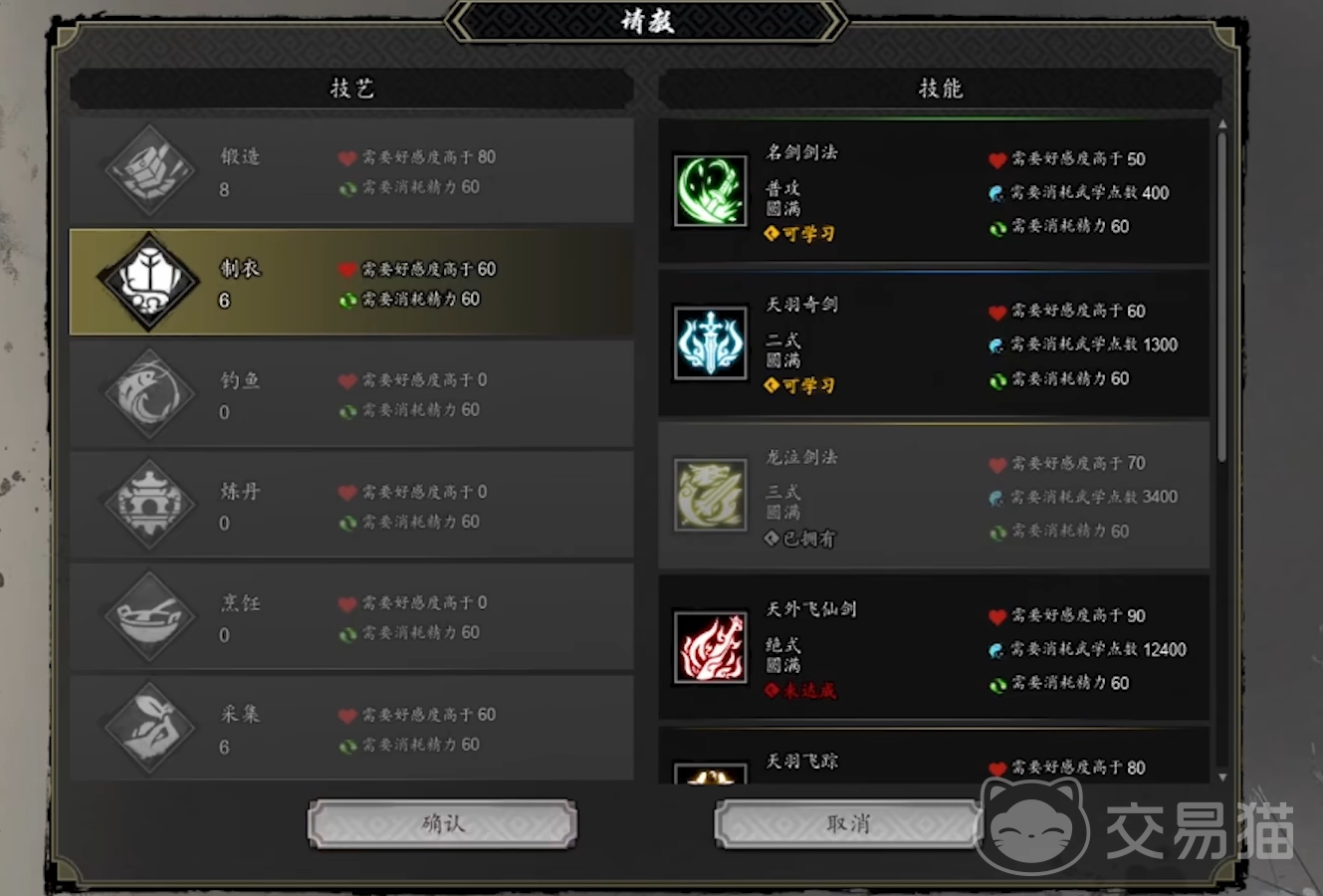
Task: Select the 烹饪 cooking bowl icon
Action: tap(150, 616)
